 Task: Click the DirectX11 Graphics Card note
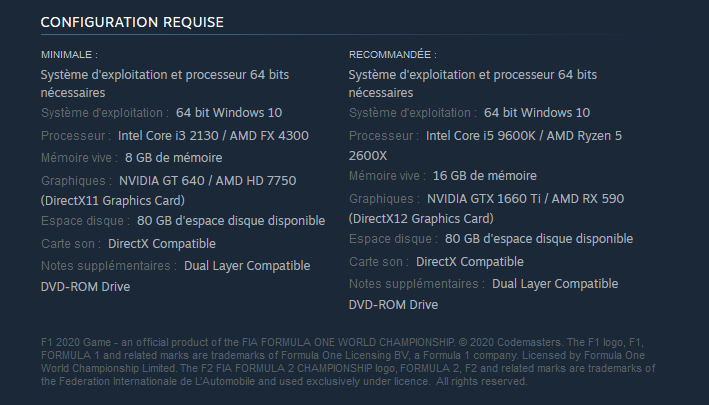[113, 201]
